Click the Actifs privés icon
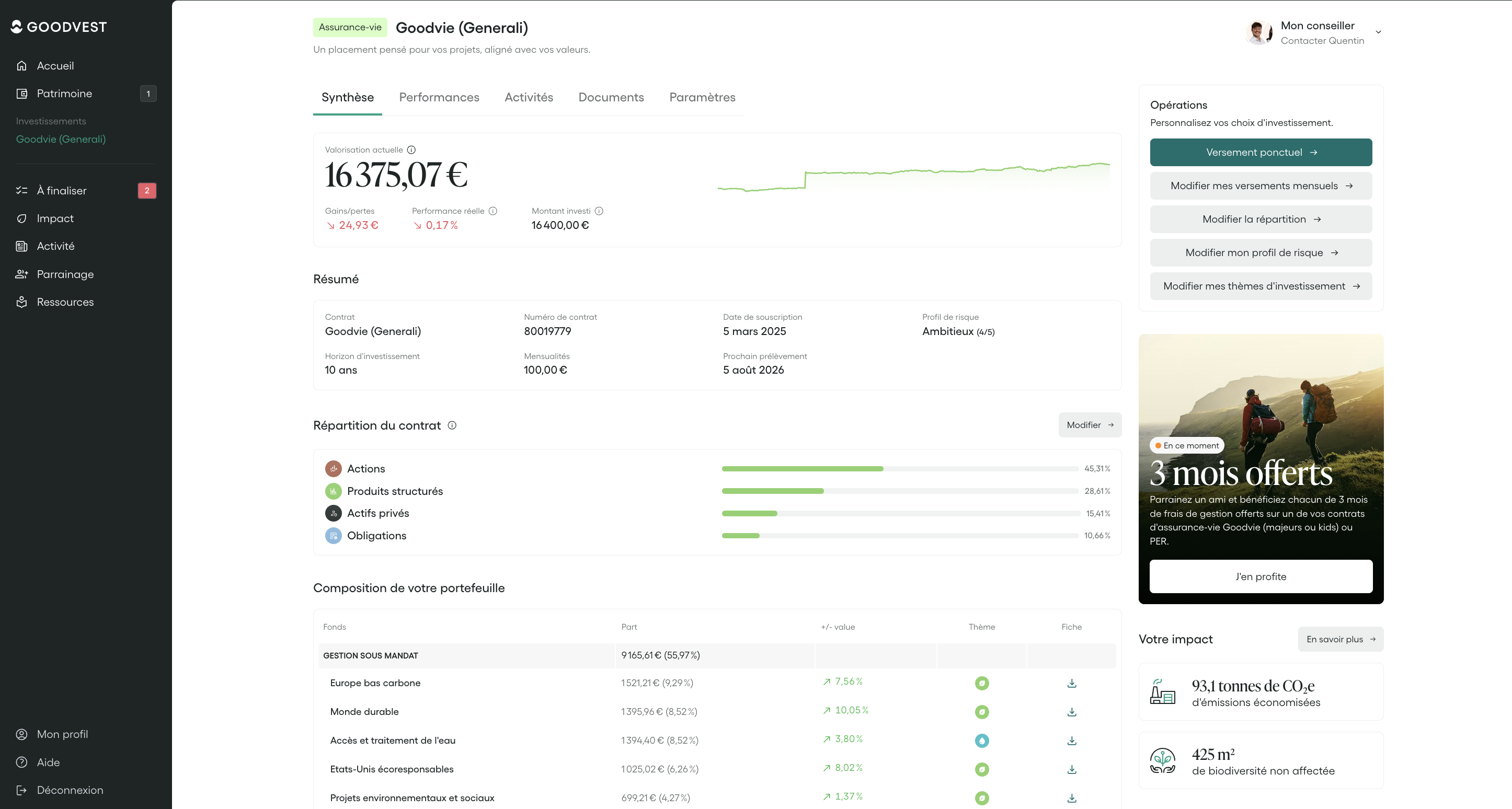 (x=334, y=513)
